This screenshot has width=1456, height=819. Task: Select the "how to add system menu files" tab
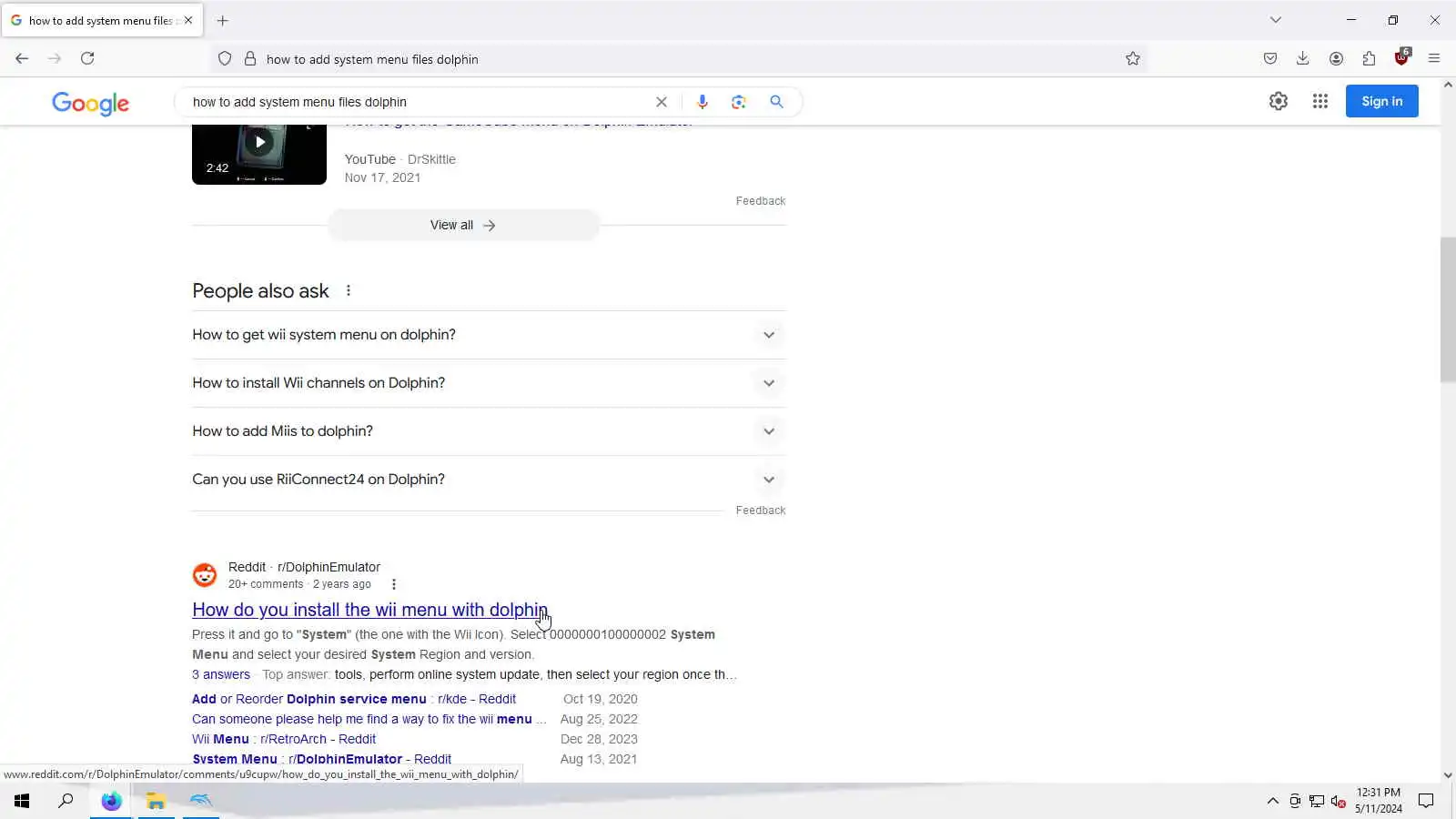tap(102, 20)
